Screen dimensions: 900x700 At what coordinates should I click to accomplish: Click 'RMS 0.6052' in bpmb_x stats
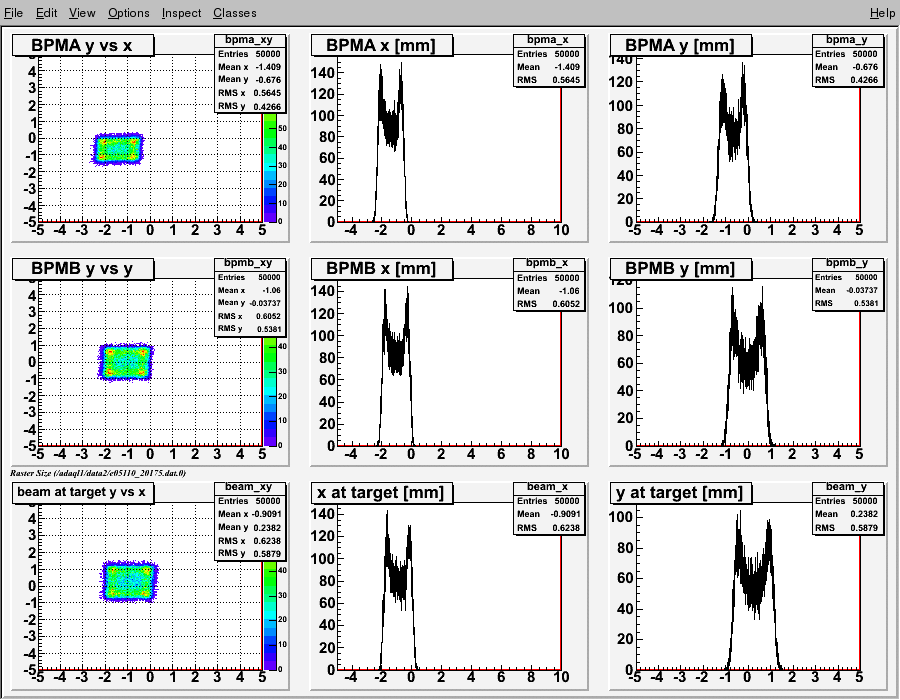(x=549, y=304)
